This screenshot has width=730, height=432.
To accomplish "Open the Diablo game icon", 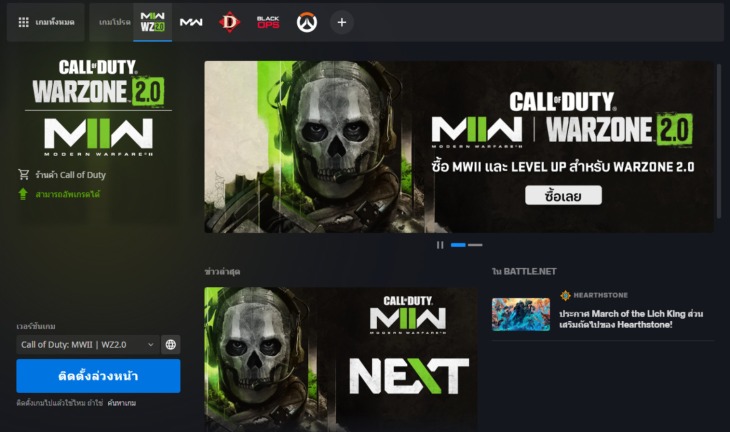I will 229,22.
